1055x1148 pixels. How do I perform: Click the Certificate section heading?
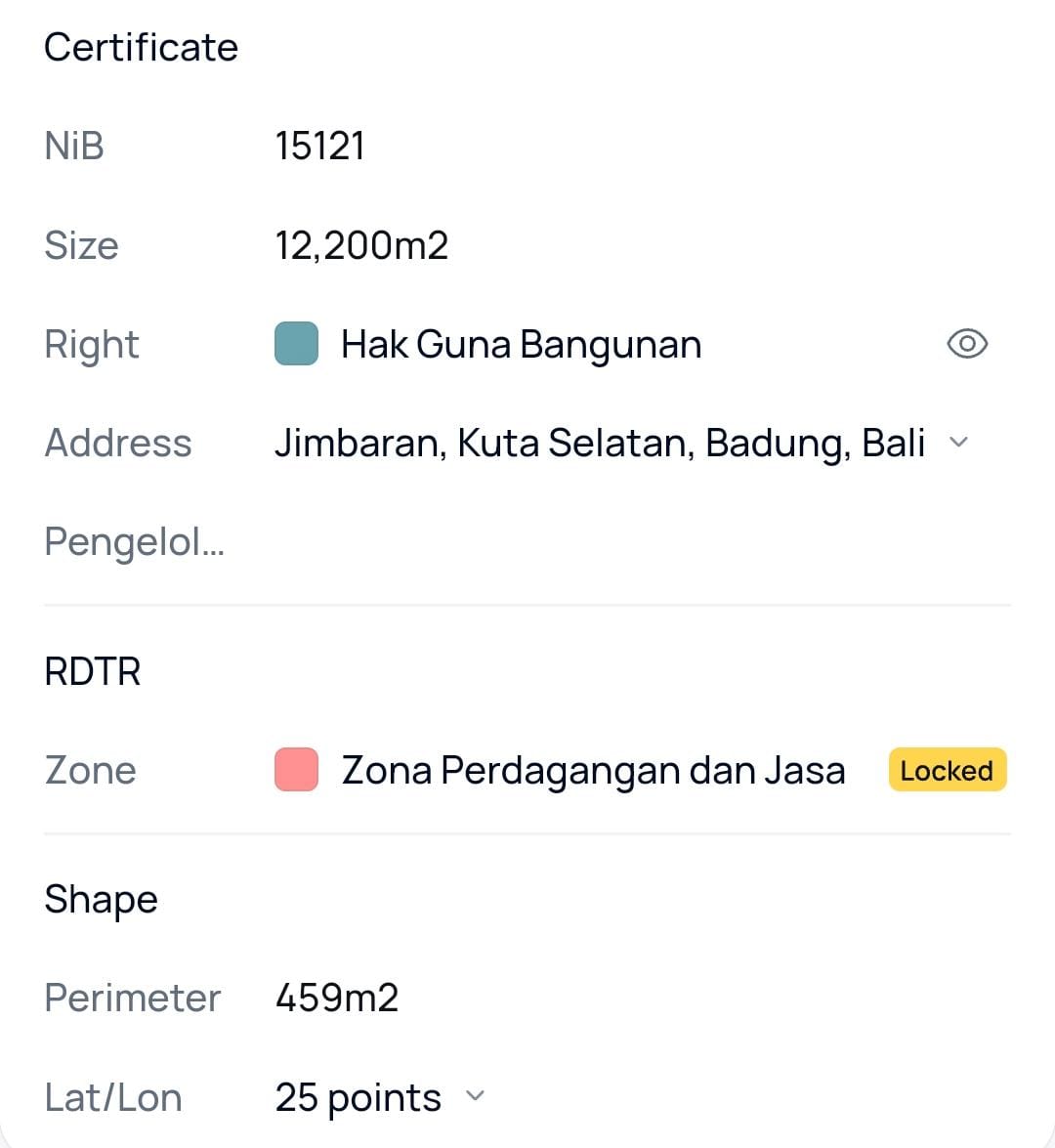141,47
